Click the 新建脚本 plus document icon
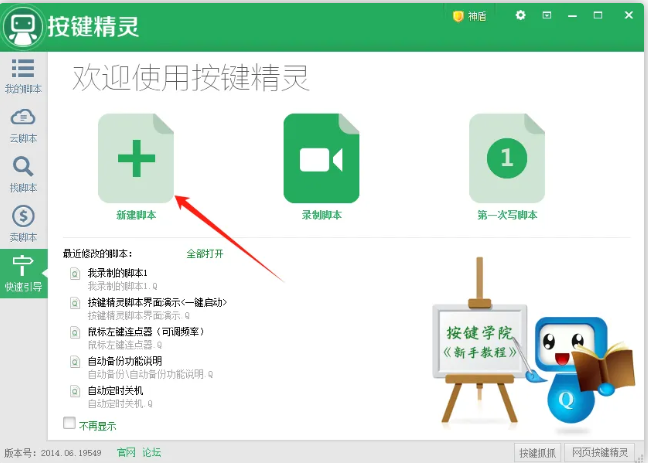Image resolution: width=648 pixels, height=463 pixels. (136, 158)
